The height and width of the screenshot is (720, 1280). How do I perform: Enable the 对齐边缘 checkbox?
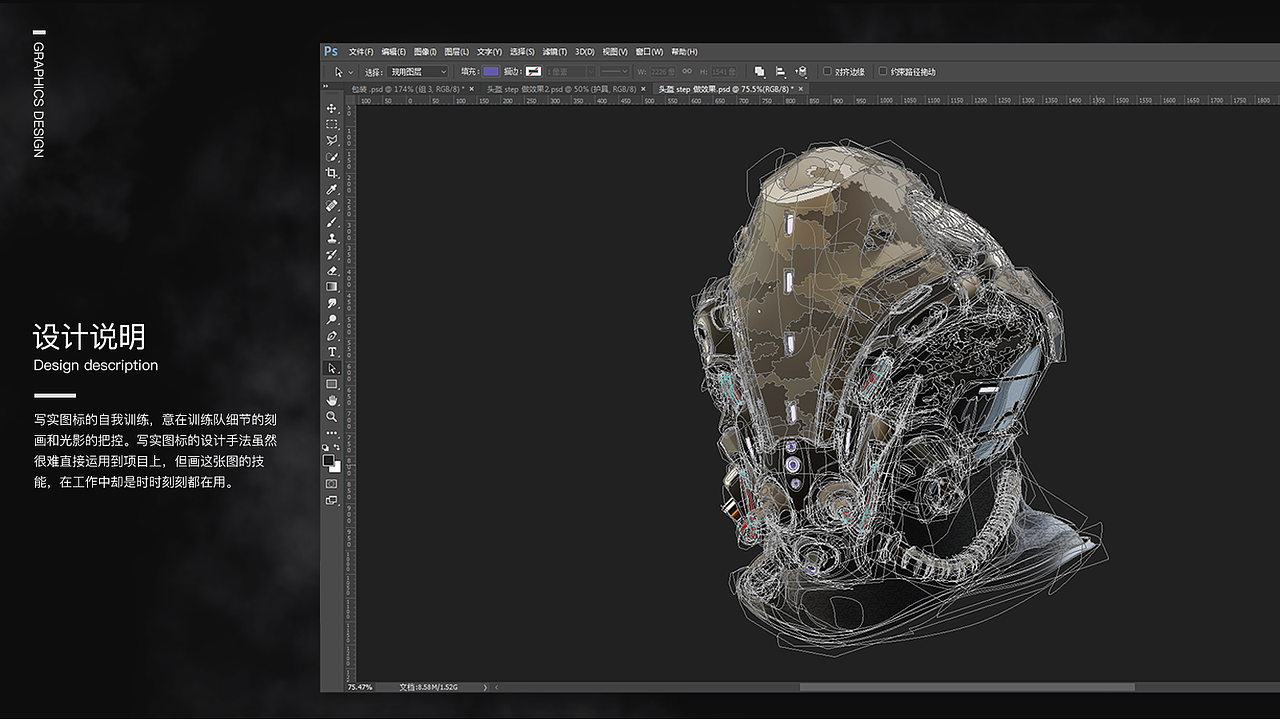[827, 71]
